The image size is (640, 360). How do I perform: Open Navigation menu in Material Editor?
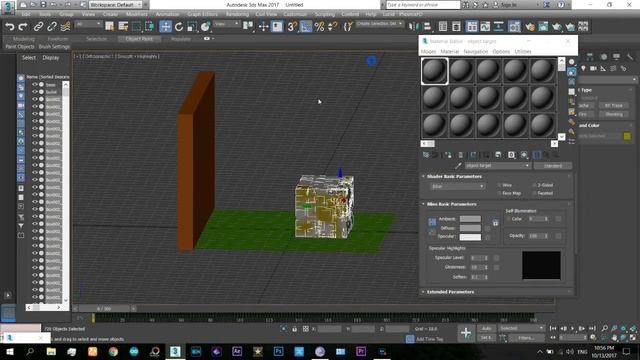(476, 52)
